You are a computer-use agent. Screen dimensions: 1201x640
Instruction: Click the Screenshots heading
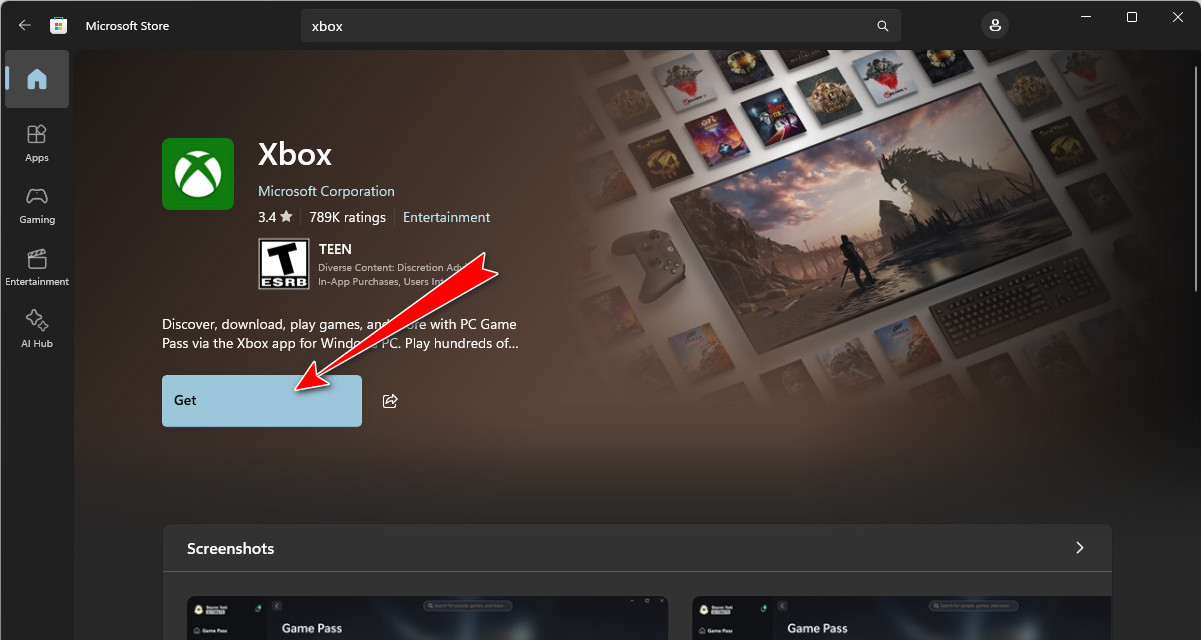[230, 548]
